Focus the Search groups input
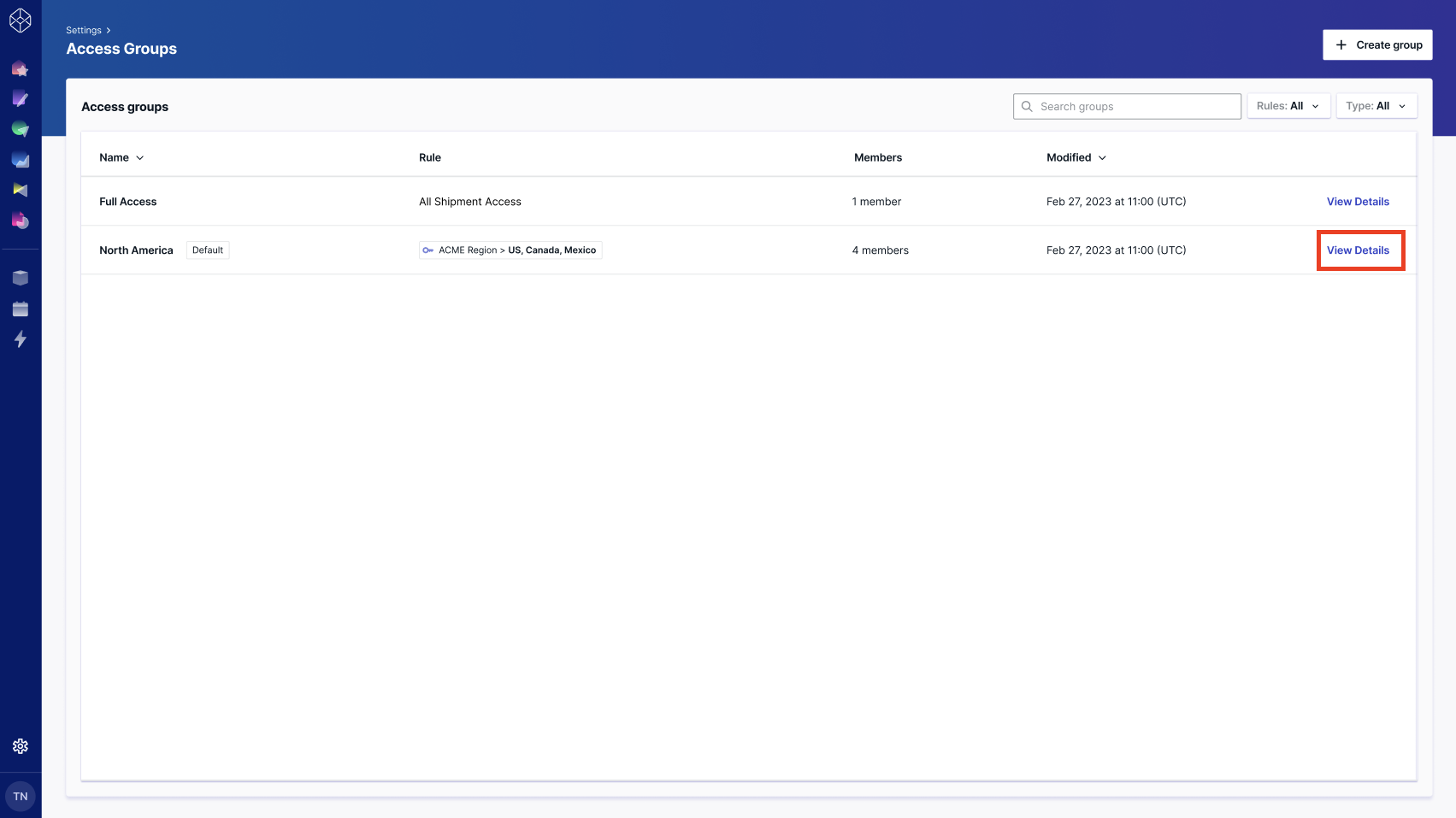Image resolution: width=1456 pixels, height=818 pixels. coord(1127,107)
